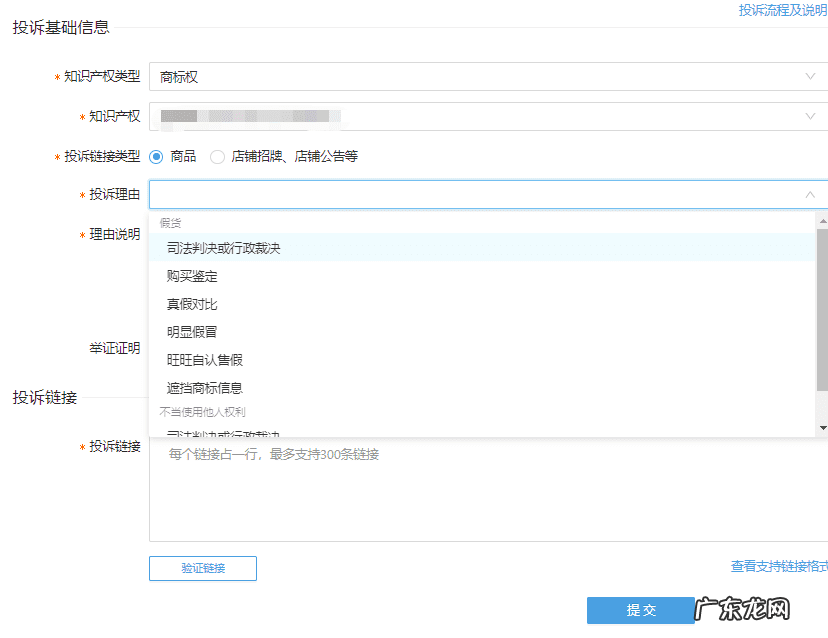The image size is (828, 638).
Task: Open 投诉流程及说明 link
Action: tap(782, 10)
